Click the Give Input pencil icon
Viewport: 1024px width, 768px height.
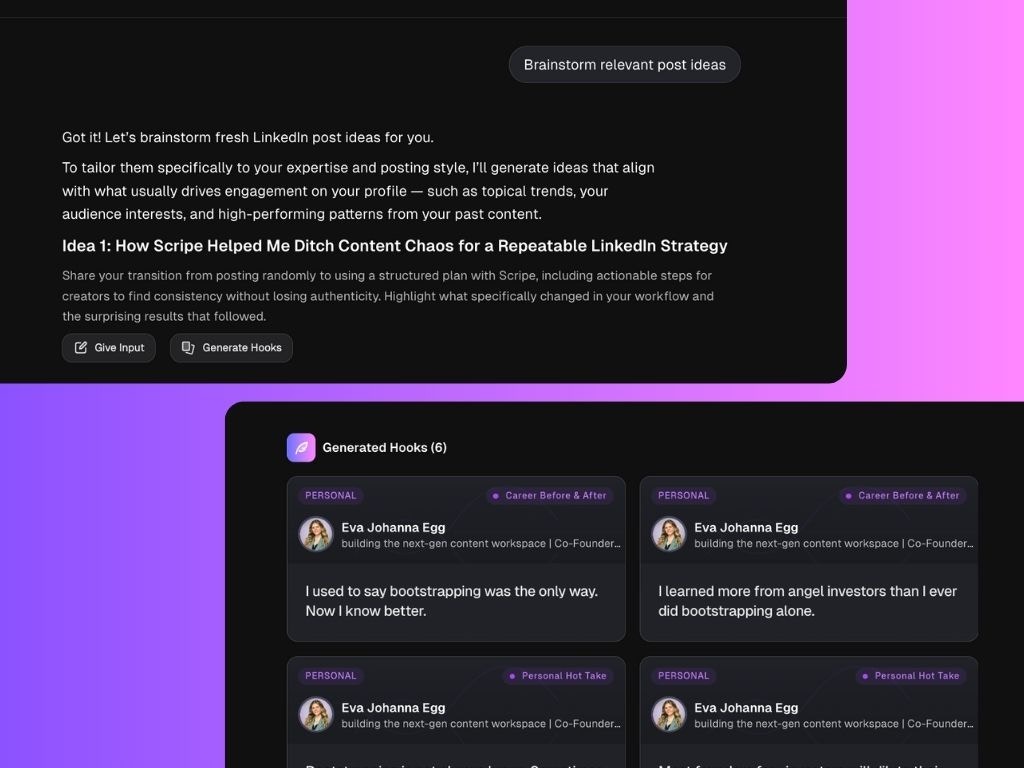coord(81,347)
